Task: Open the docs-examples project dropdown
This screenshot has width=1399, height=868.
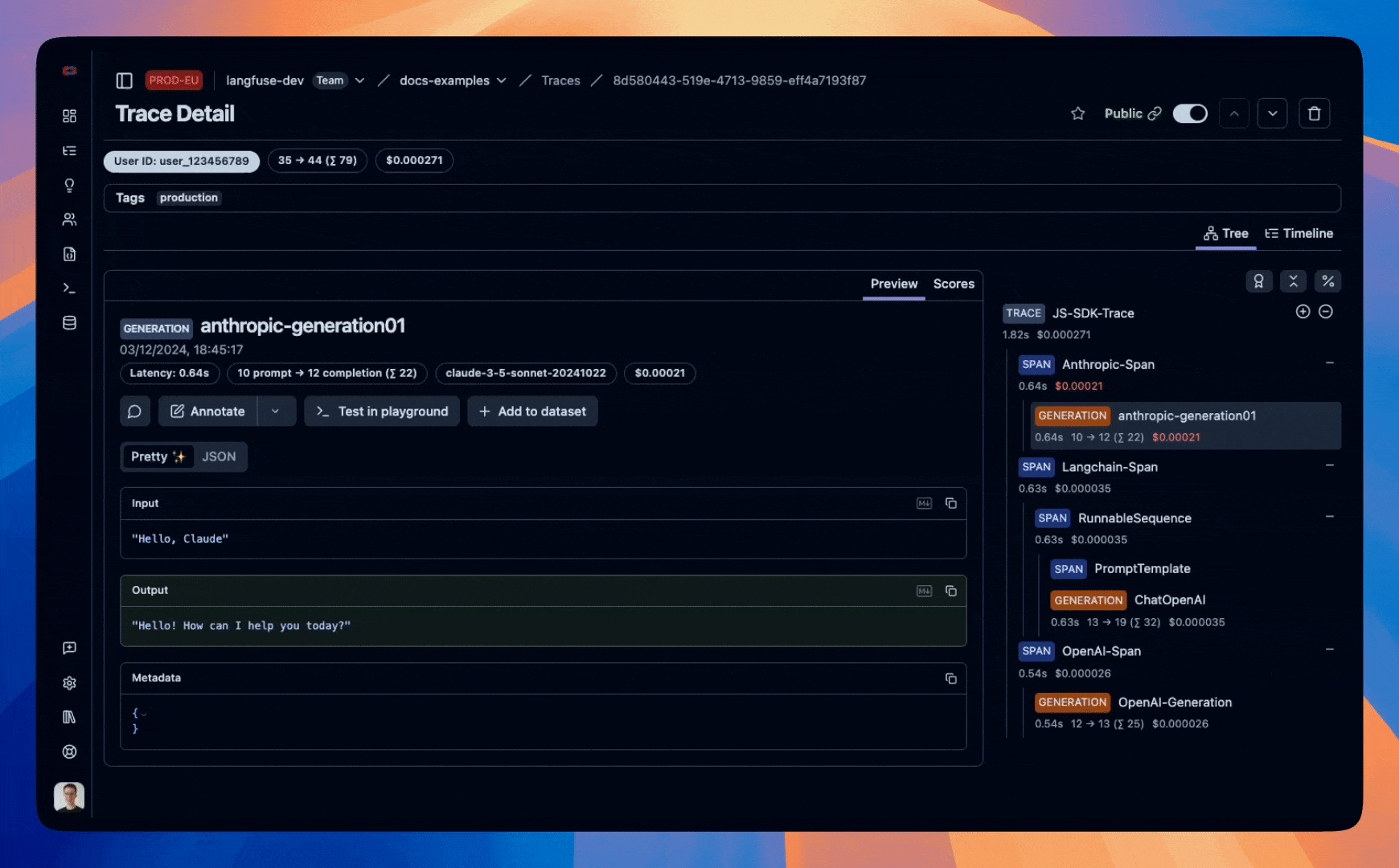Action: [x=502, y=80]
